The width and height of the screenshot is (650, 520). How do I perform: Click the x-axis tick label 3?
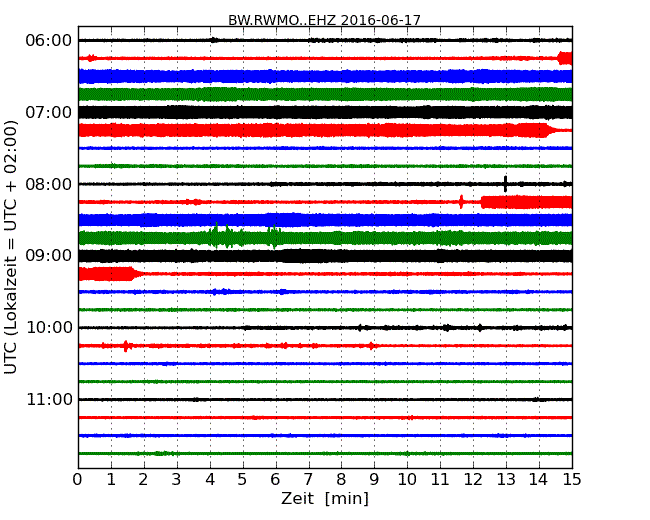coord(177,480)
